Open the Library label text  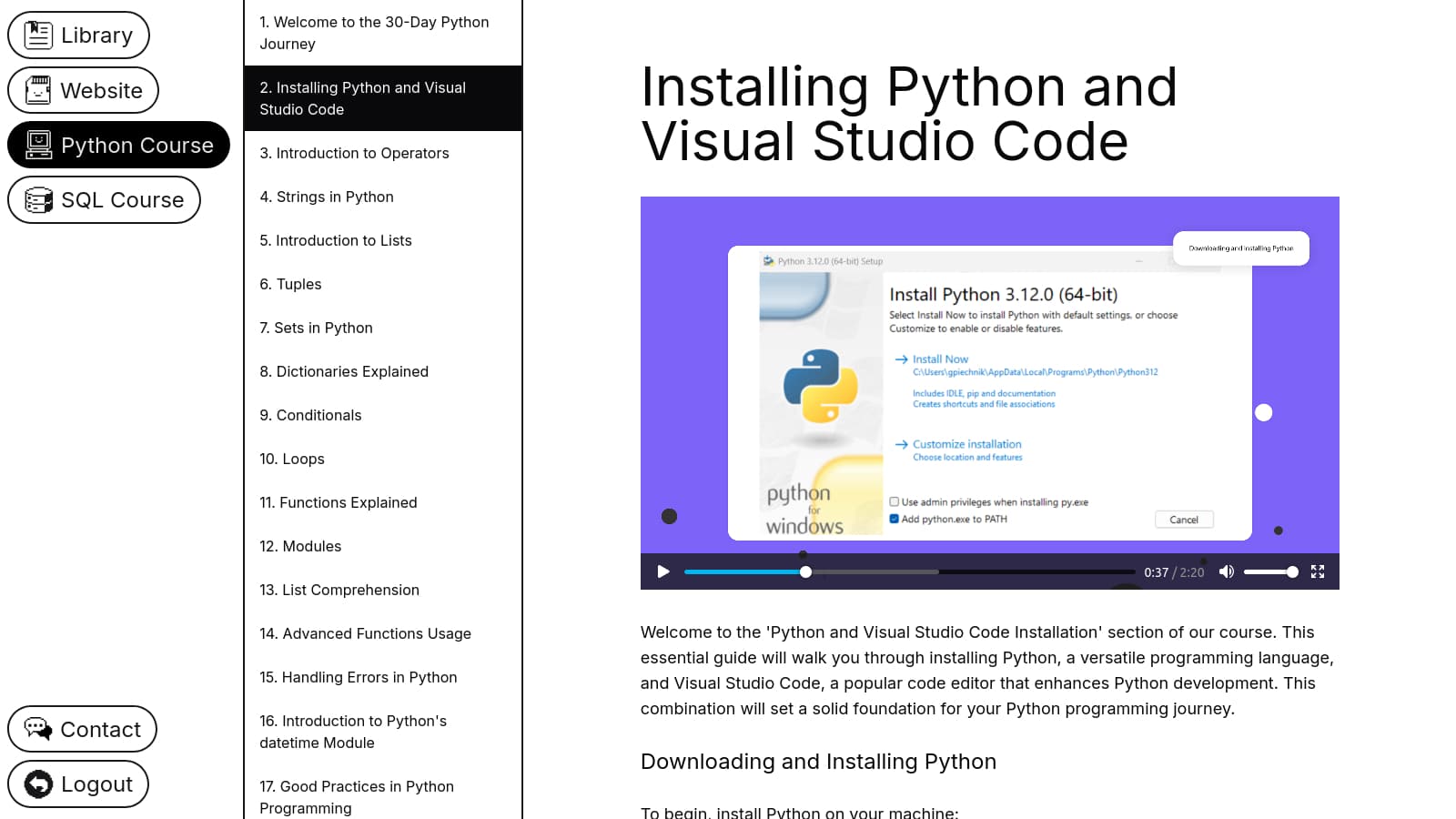pos(96,35)
